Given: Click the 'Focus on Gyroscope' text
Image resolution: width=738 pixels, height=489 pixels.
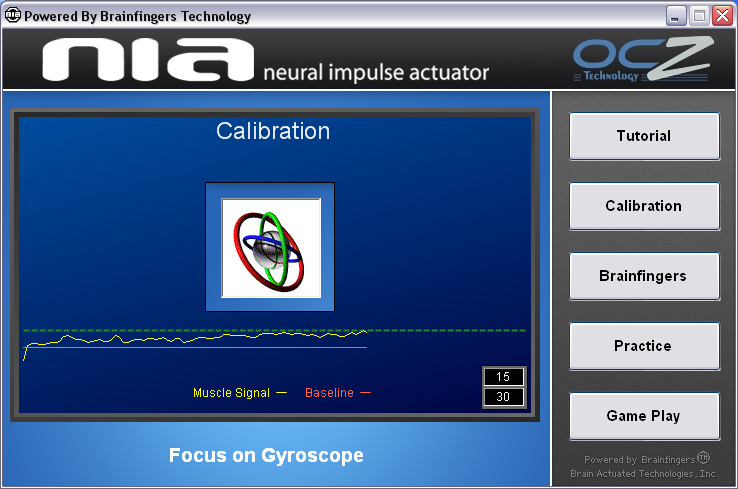Looking at the screenshot, I should tap(266, 456).
